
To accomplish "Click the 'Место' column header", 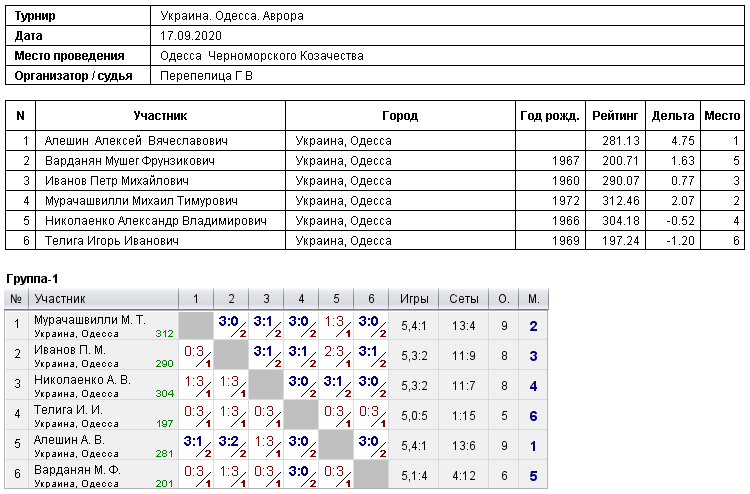I will (x=722, y=116).
